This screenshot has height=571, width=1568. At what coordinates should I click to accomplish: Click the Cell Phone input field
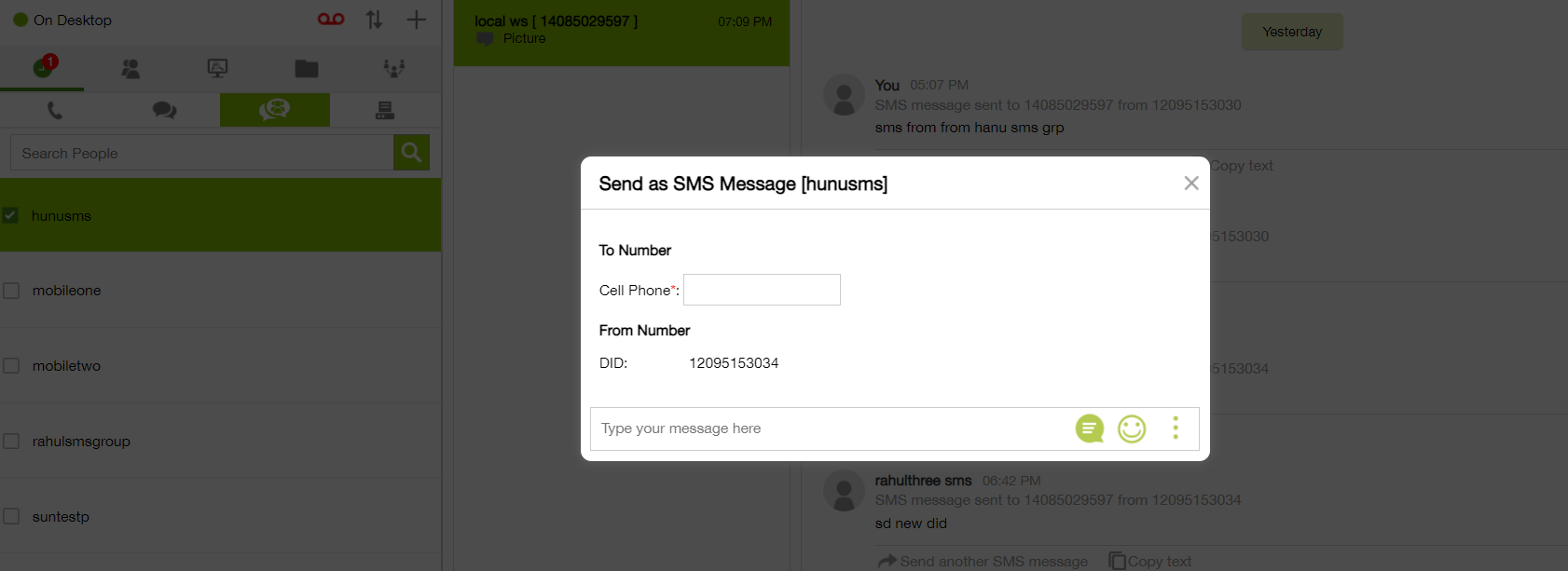[x=762, y=290]
